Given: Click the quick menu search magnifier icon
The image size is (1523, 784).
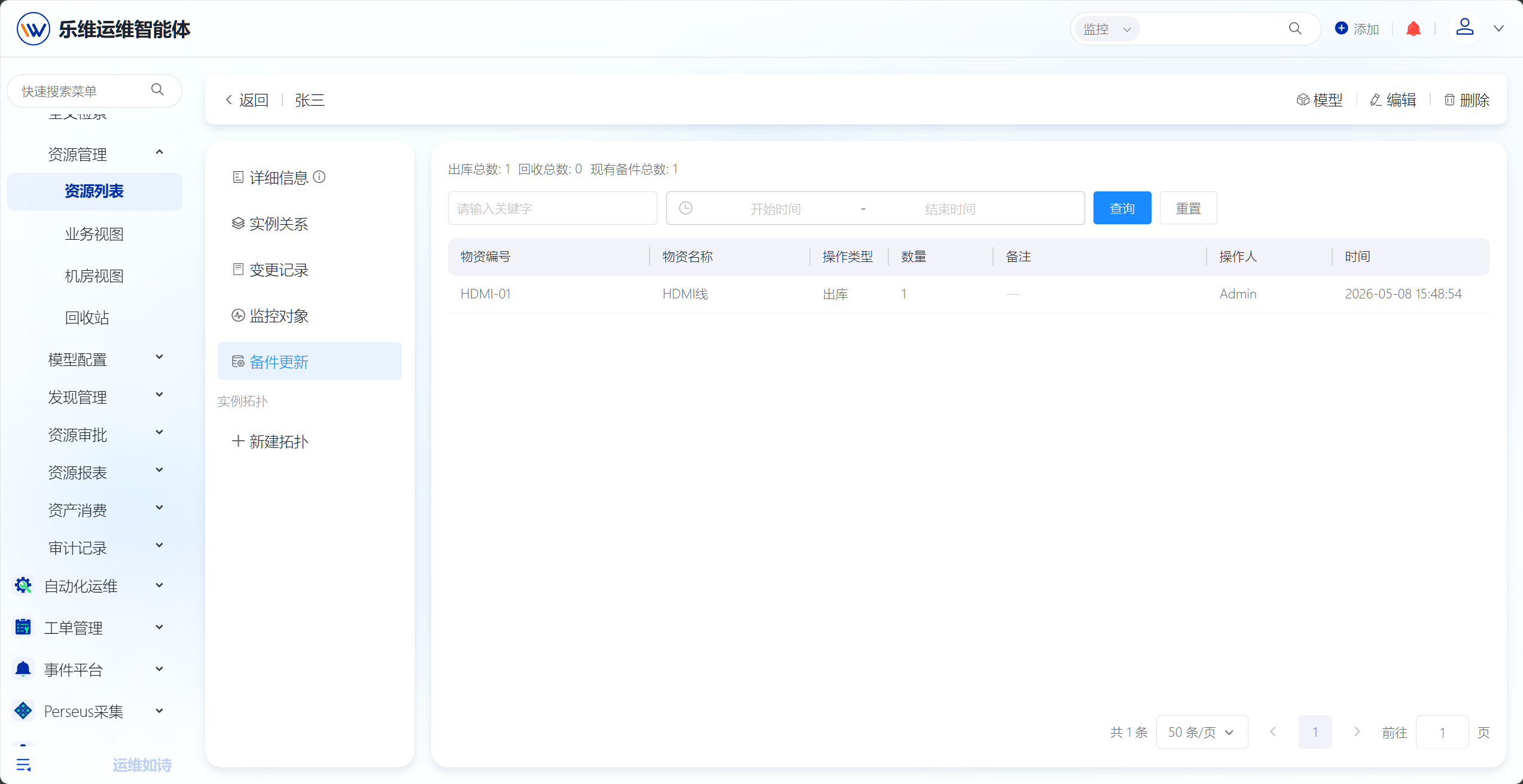Looking at the screenshot, I should click(x=157, y=90).
